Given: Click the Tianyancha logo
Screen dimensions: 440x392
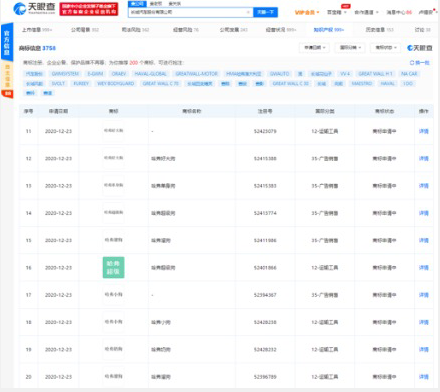Looking at the screenshot, I should tap(34, 9).
